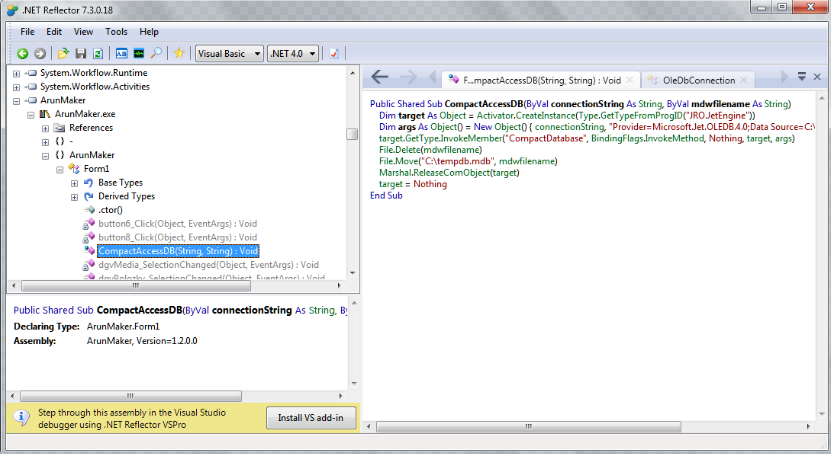Screen dimensions: 831x454
Task: Click the blue 'AB' toolbar icon
Action: click(121, 54)
